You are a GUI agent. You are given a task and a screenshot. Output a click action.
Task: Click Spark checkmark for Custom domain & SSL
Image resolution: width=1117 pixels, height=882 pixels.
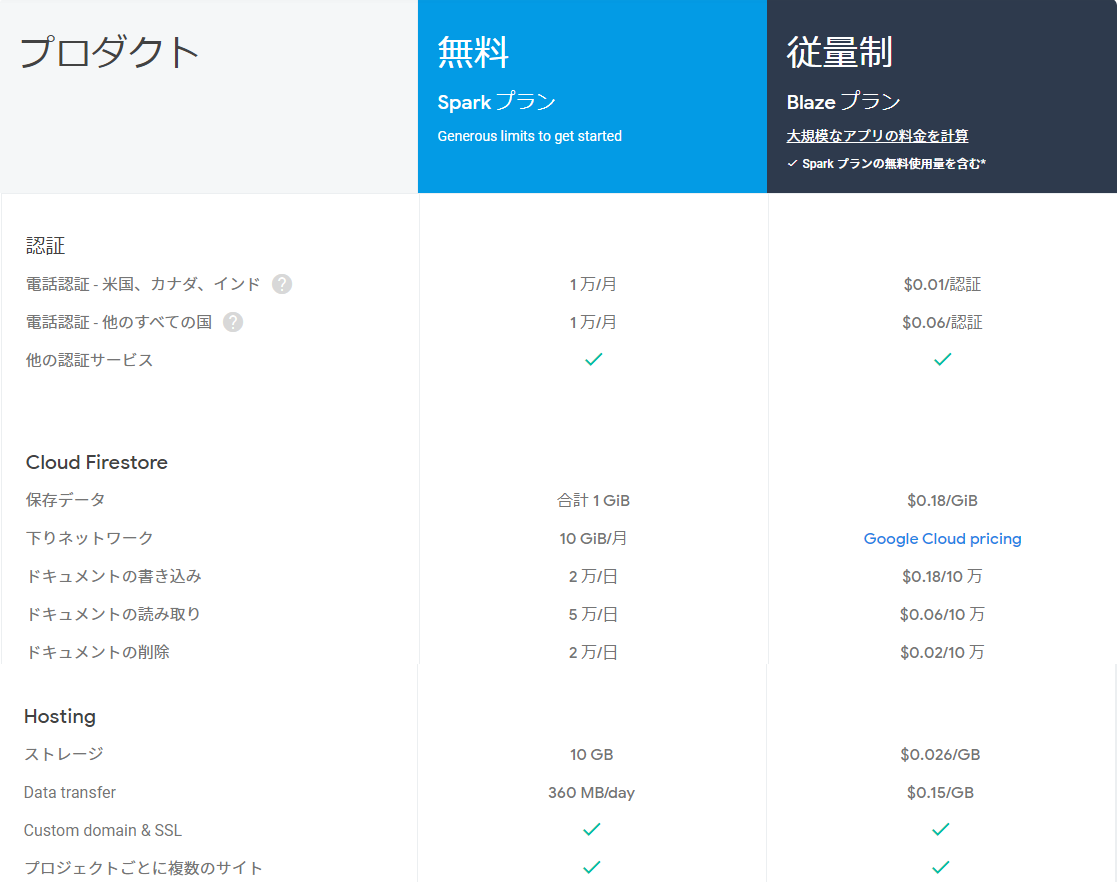pos(591,829)
